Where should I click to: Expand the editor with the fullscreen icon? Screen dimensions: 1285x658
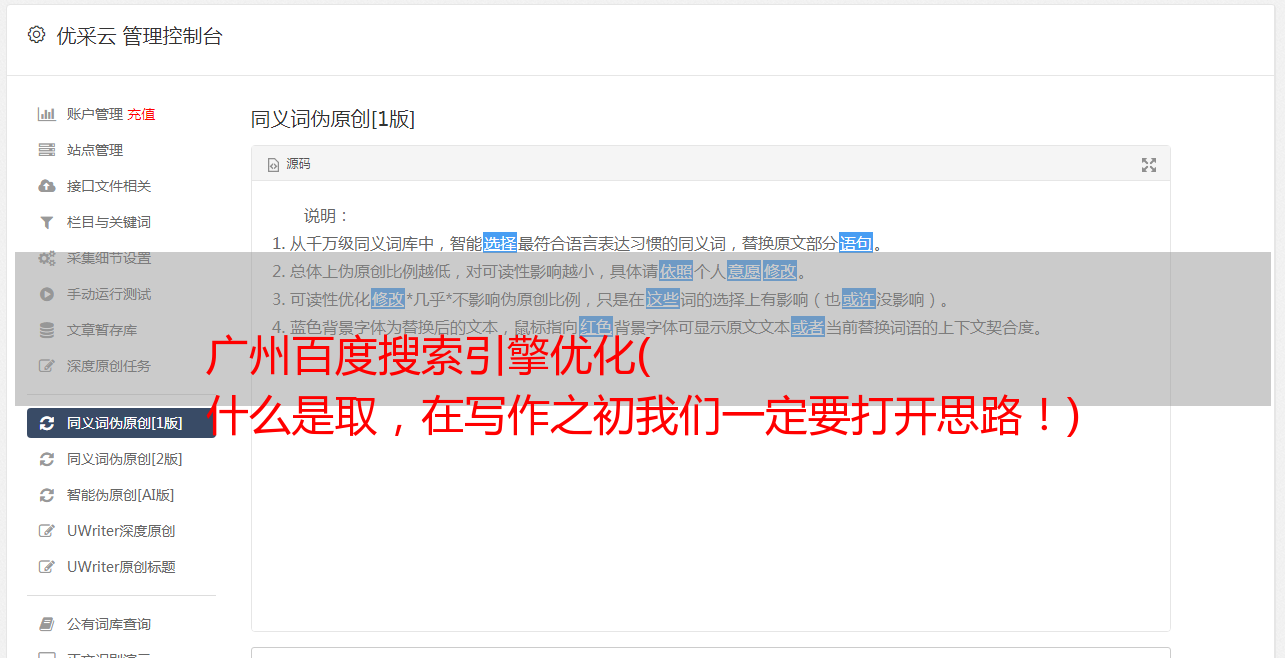tap(1149, 165)
